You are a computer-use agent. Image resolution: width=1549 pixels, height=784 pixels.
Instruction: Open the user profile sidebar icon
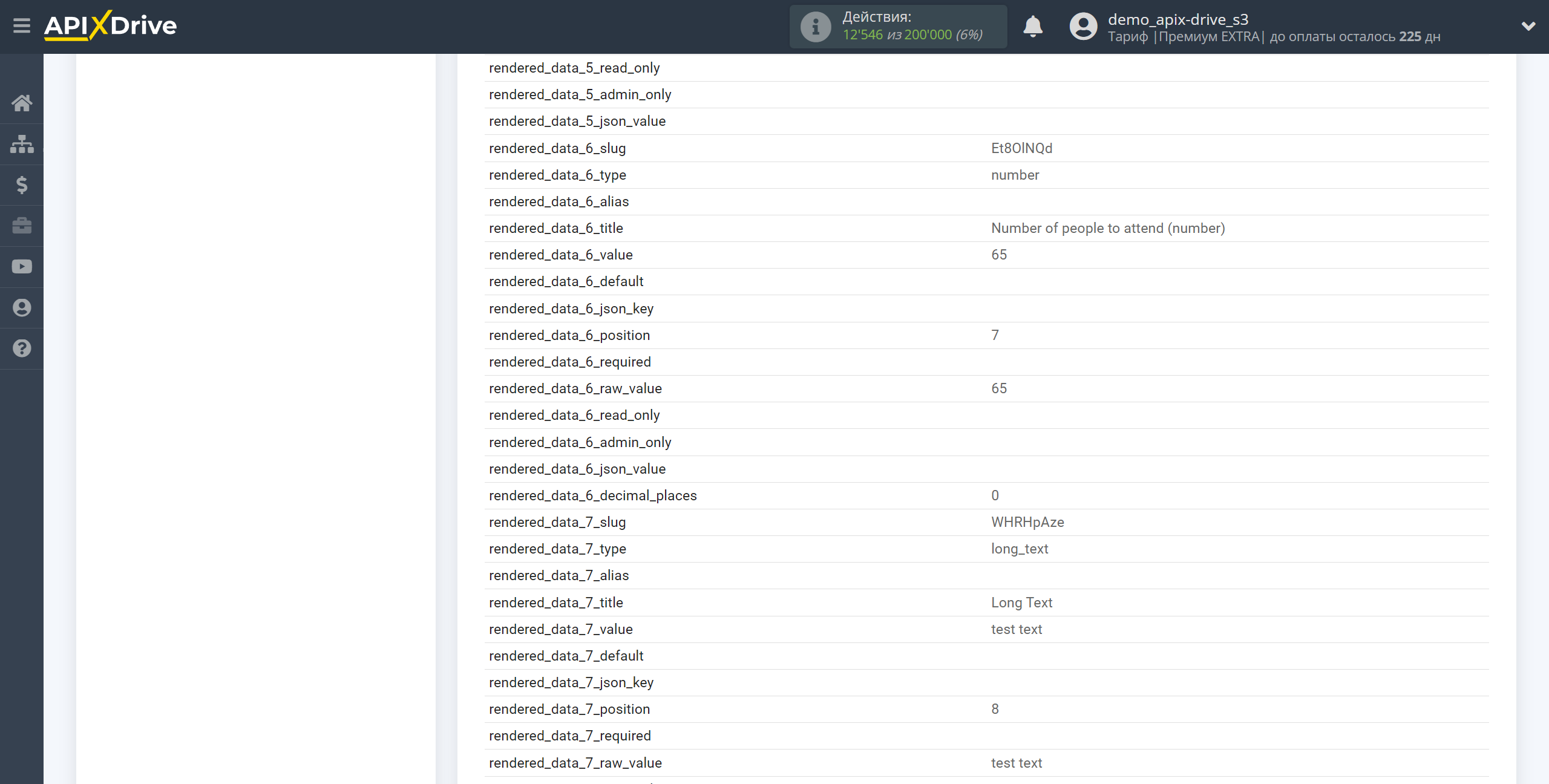pos(22,307)
